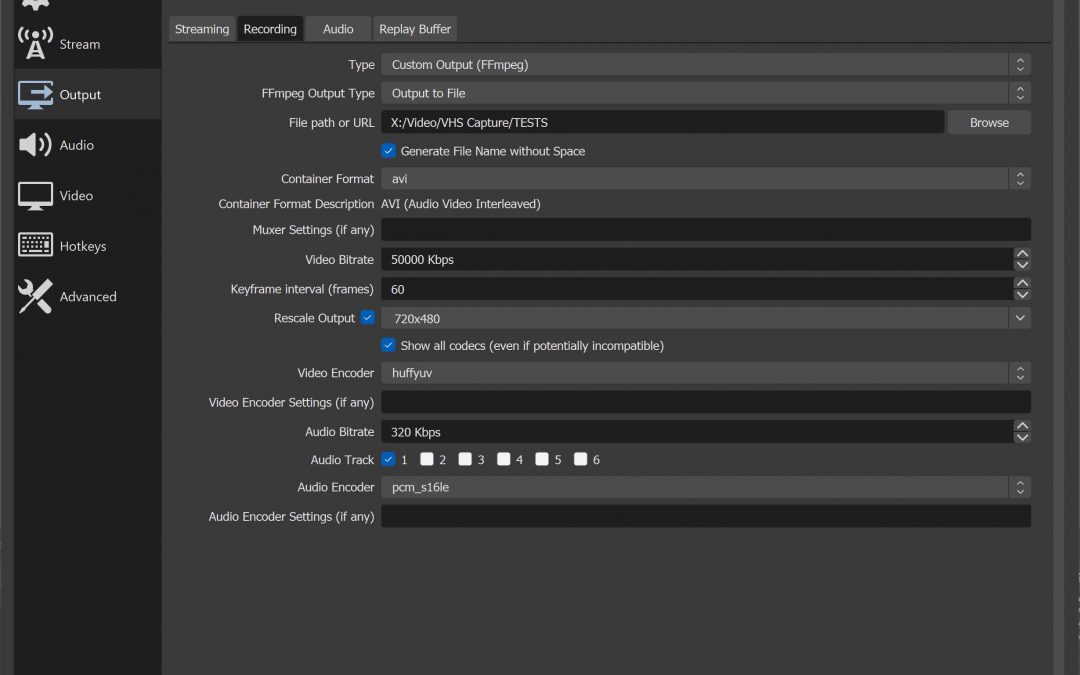
Task: Open the Stream settings antenna icon
Action: coord(36,44)
